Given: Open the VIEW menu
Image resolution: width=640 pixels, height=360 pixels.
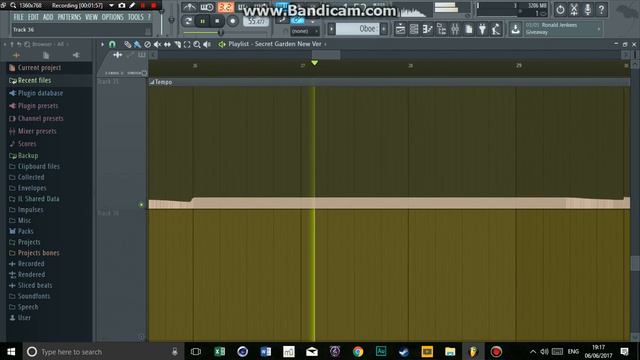Looking at the screenshot, I should click(91, 17).
